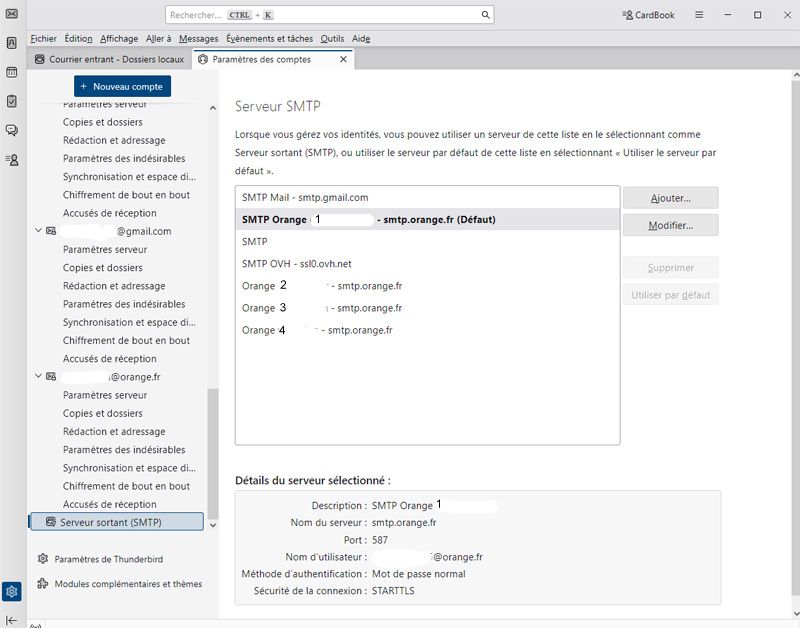Open the Mail space icon in sidebar
This screenshot has height=628, width=800.
coord(12,13)
